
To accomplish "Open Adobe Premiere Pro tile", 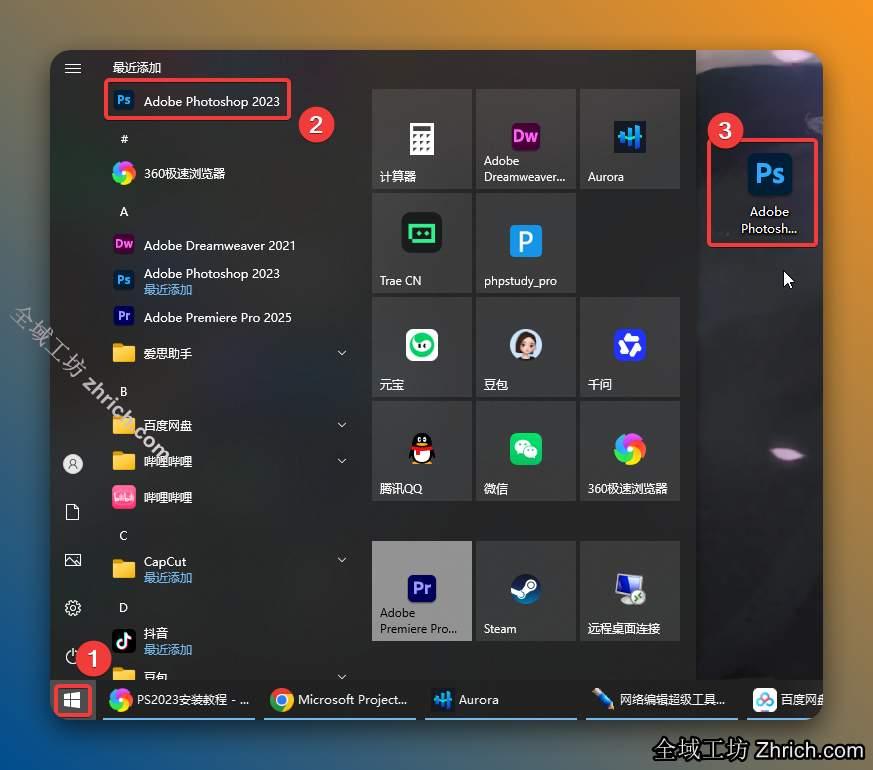I will (x=421, y=591).
